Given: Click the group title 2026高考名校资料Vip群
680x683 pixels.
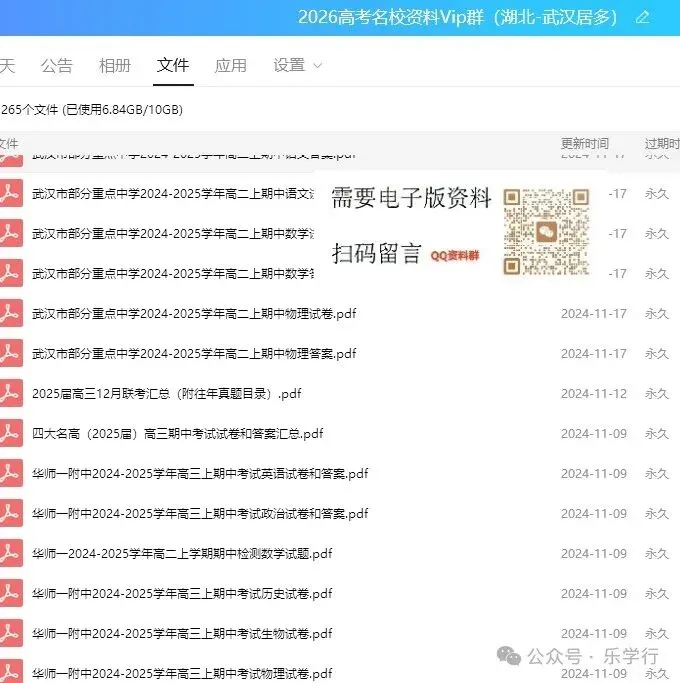Looking at the screenshot, I should tap(457, 17).
